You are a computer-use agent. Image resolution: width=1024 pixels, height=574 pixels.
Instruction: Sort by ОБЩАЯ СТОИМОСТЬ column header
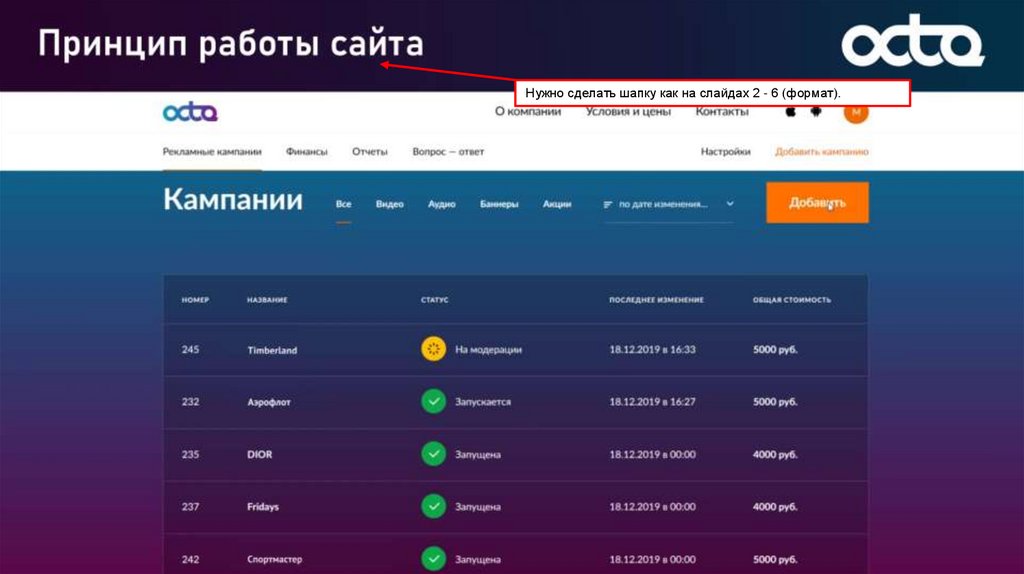[x=792, y=300]
